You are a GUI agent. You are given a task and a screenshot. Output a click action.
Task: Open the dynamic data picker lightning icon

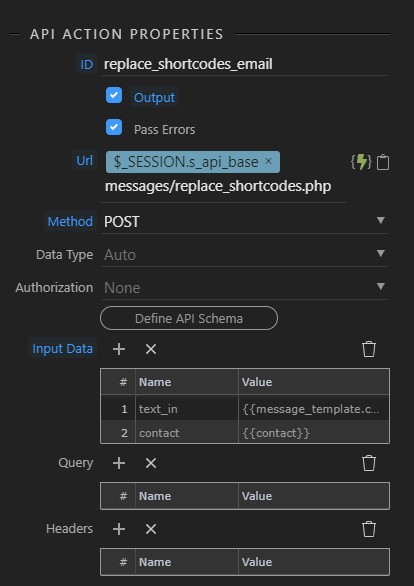[361, 162]
